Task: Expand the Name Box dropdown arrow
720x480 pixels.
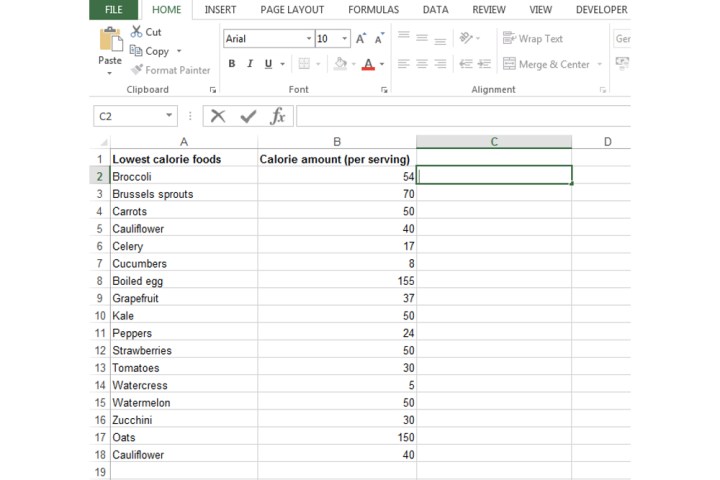Action: [168, 116]
